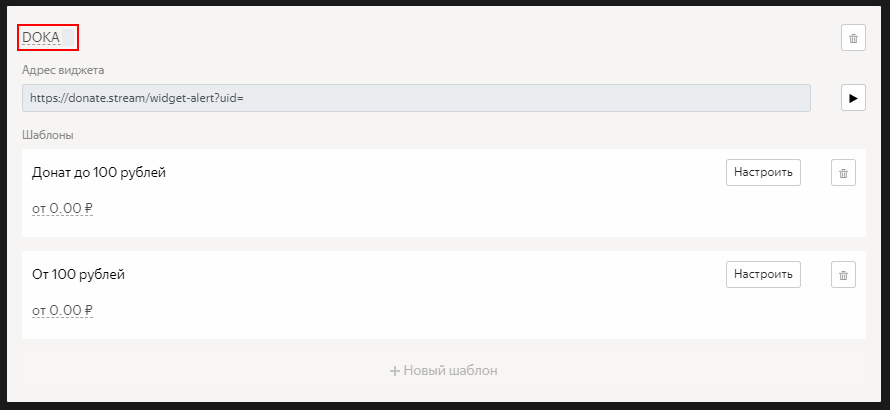
Task: Add a new template via 'Новый шаблон'
Action: pyautogui.click(x=444, y=371)
